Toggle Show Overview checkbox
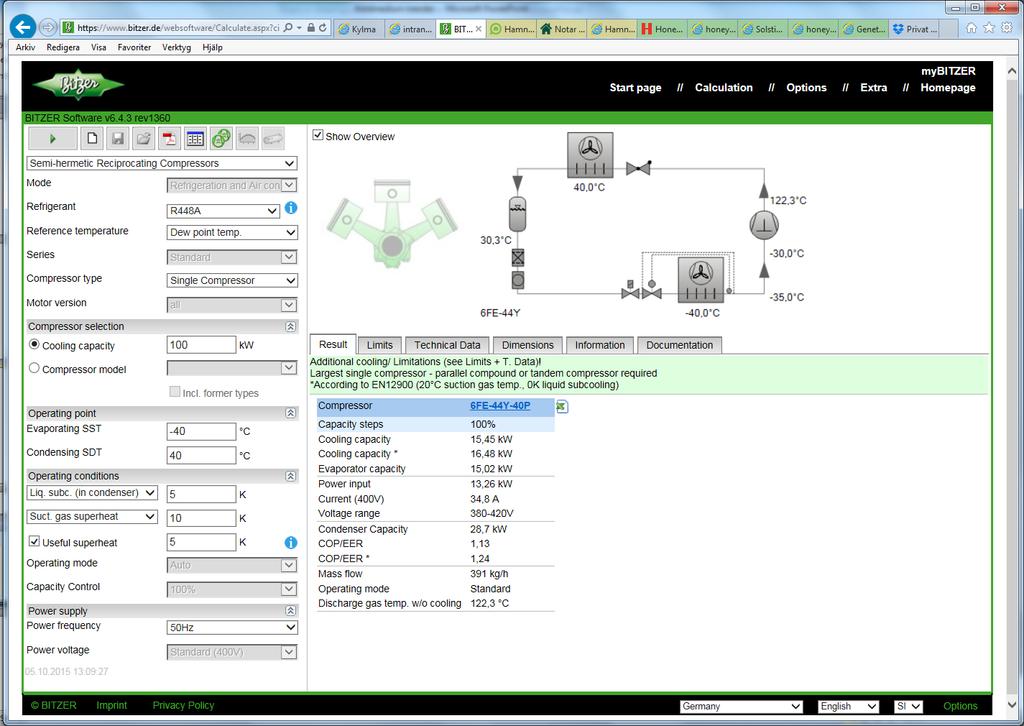This screenshot has height=726, width=1024. tap(318, 135)
